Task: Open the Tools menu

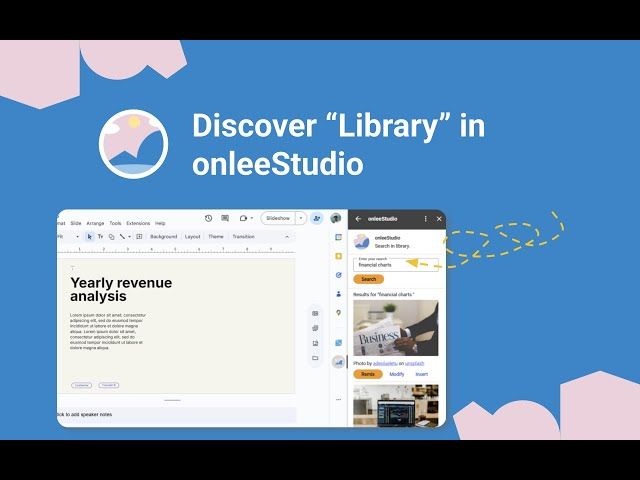Action: coord(116,223)
